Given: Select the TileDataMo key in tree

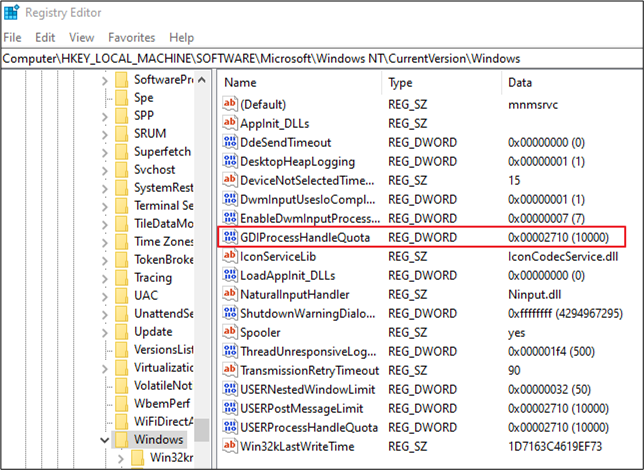Looking at the screenshot, I should tap(163, 223).
